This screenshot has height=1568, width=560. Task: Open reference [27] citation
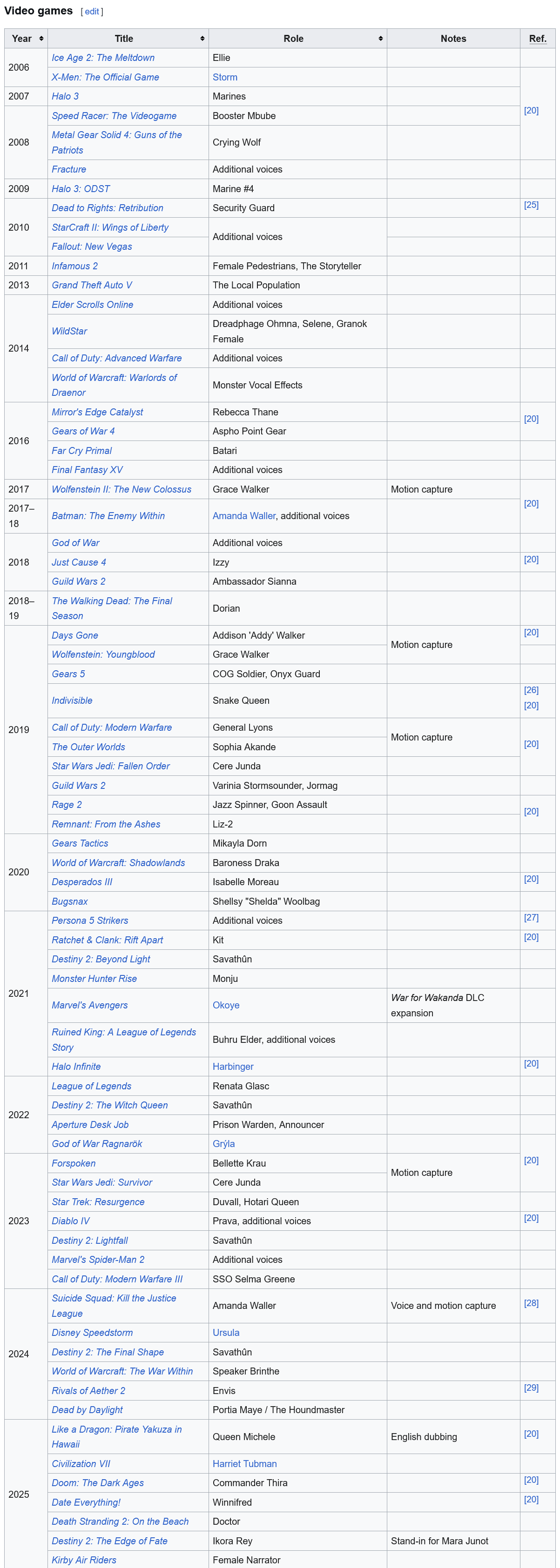(x=531, y=918)
